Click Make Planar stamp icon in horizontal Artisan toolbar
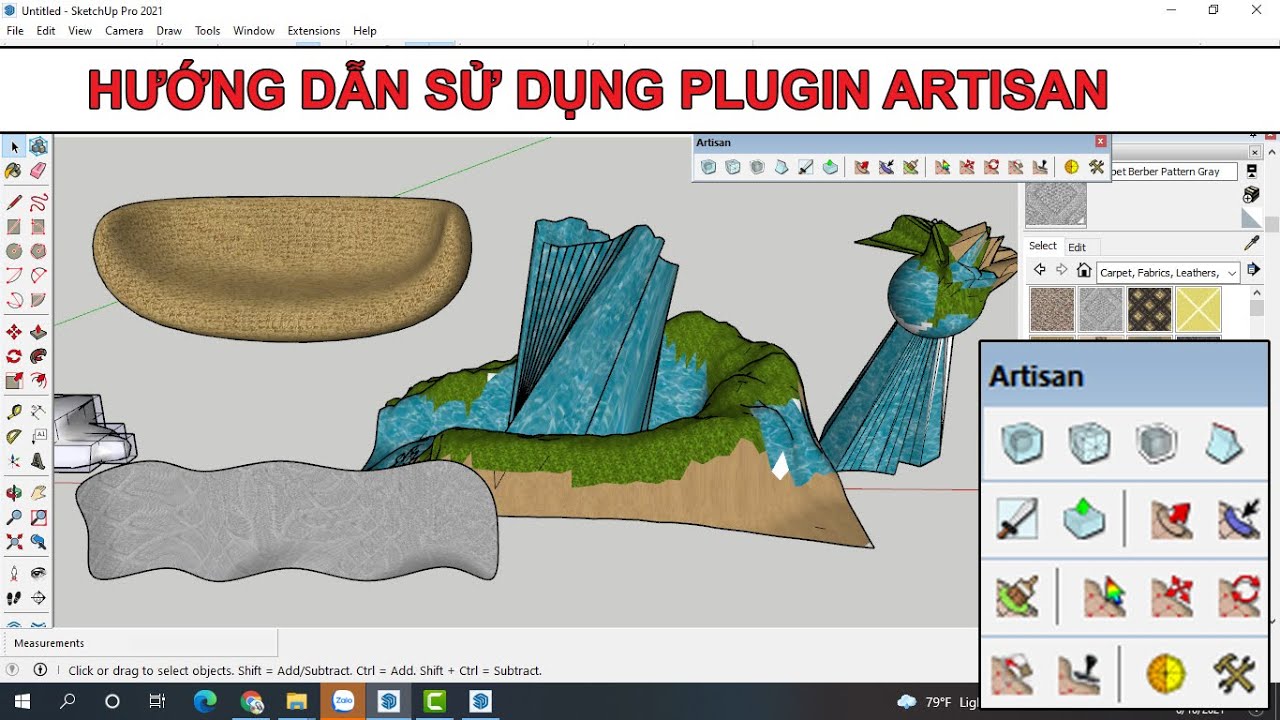This screenshot has height=720, width=1280. 1040,167
